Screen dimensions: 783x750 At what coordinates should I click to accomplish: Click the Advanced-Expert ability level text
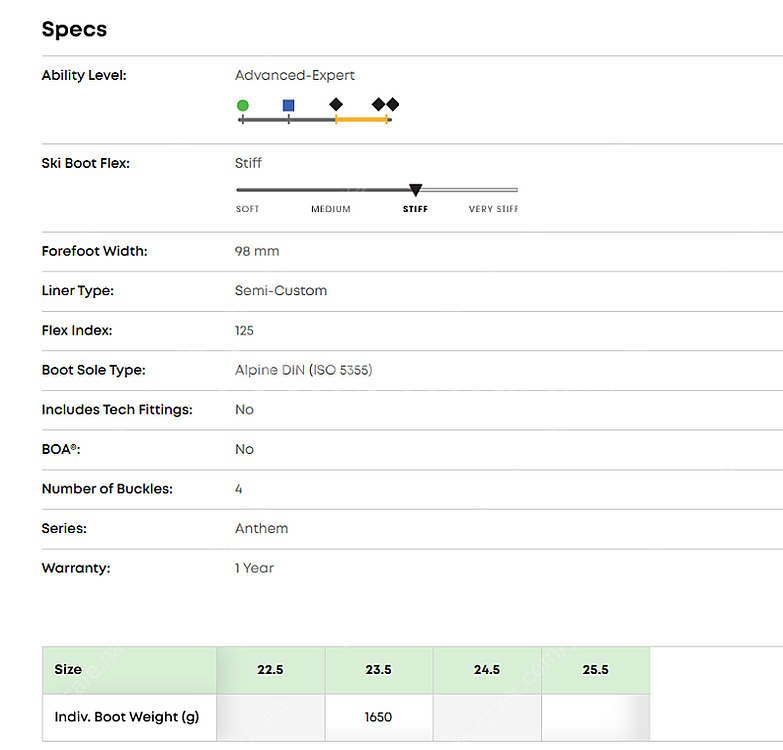click(295, 75)
